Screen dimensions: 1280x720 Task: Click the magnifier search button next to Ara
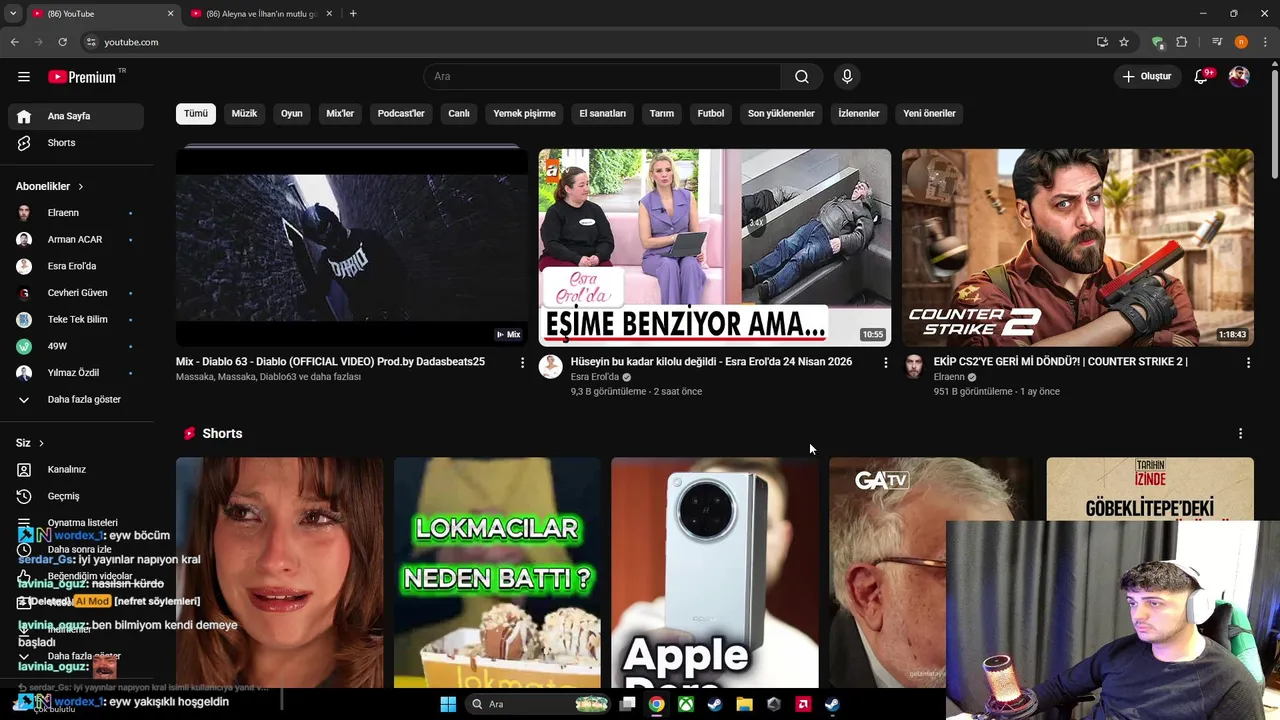tap(802, 77)
